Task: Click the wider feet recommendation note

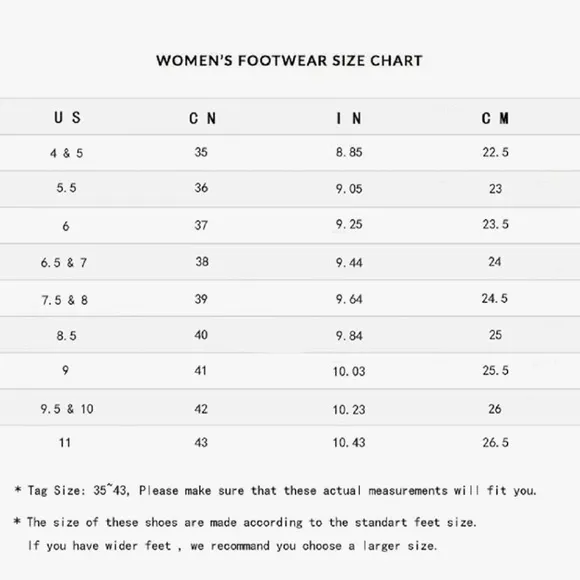Action: tap(232, 546)
